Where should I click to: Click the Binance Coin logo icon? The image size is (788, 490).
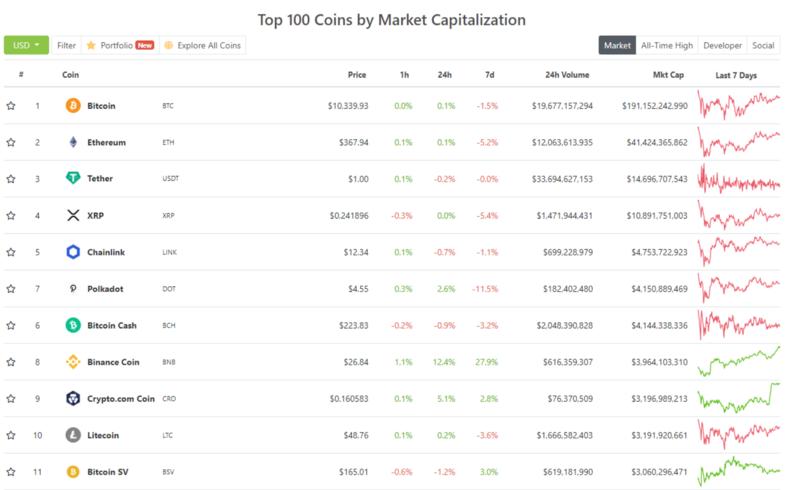73,362
